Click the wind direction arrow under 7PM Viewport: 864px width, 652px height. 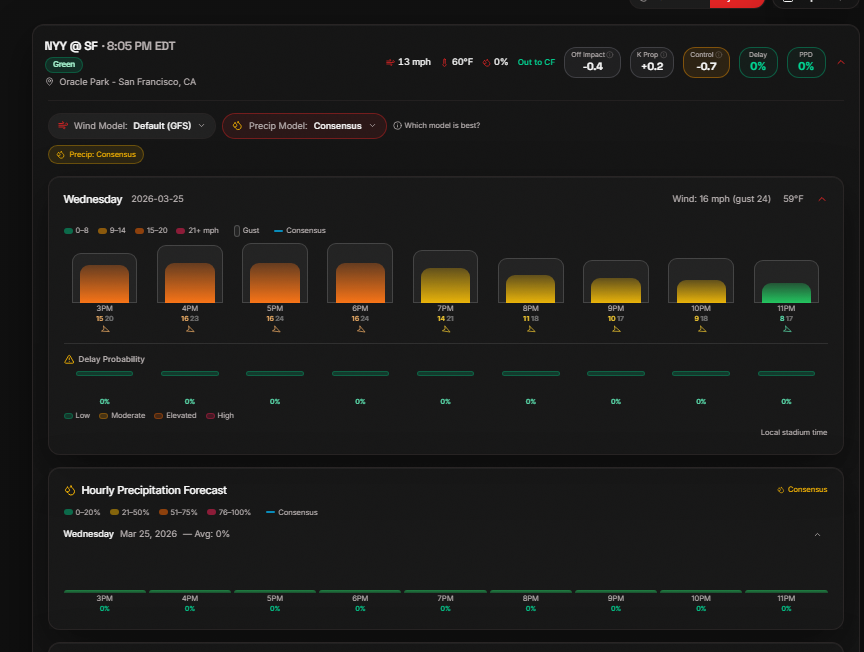[446, 329]
